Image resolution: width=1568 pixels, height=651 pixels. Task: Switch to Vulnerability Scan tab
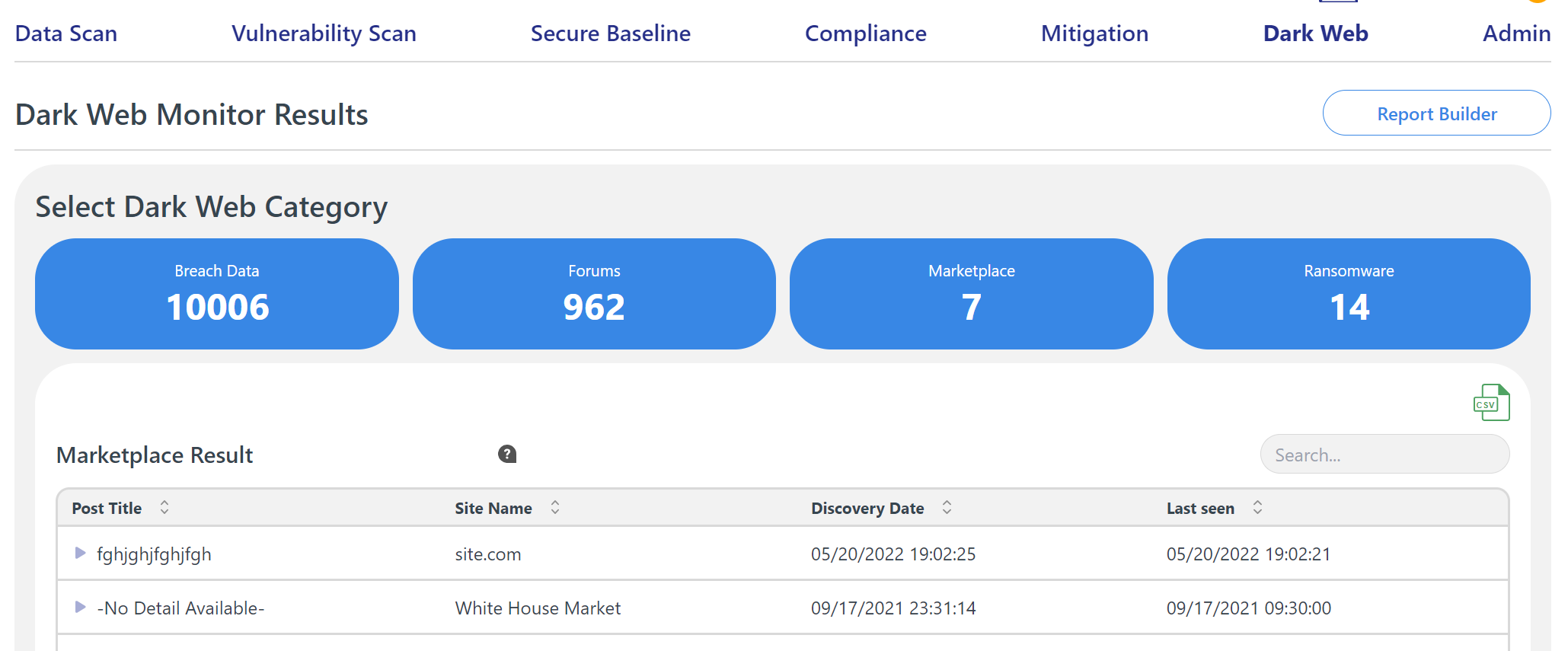click(324, 34)
